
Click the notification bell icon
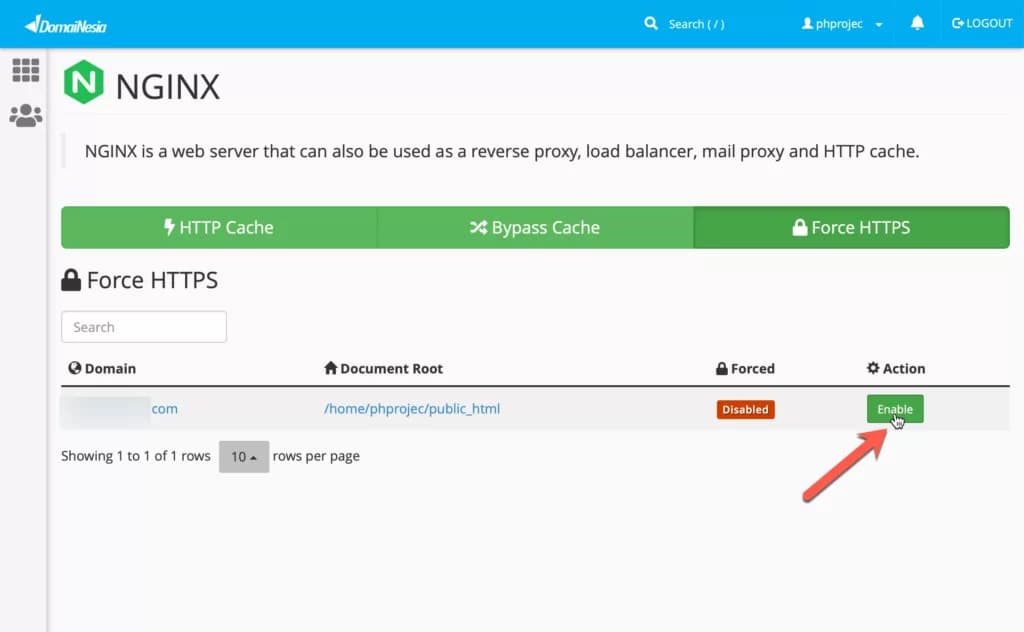[x=917, y=23]
